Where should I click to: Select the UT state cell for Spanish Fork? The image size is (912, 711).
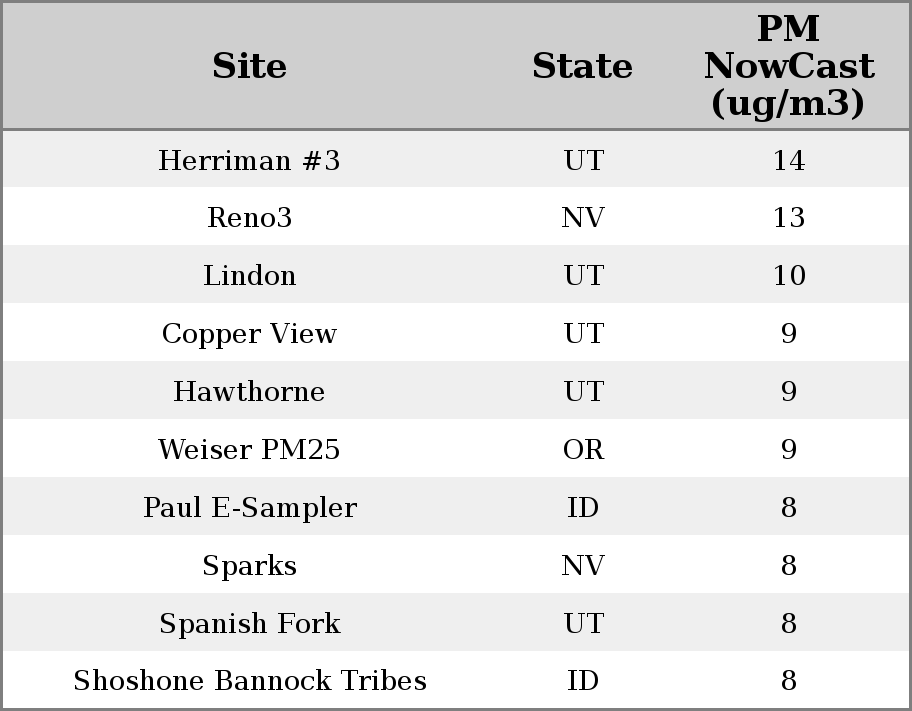pyautogui.click(x=583, y=624)
